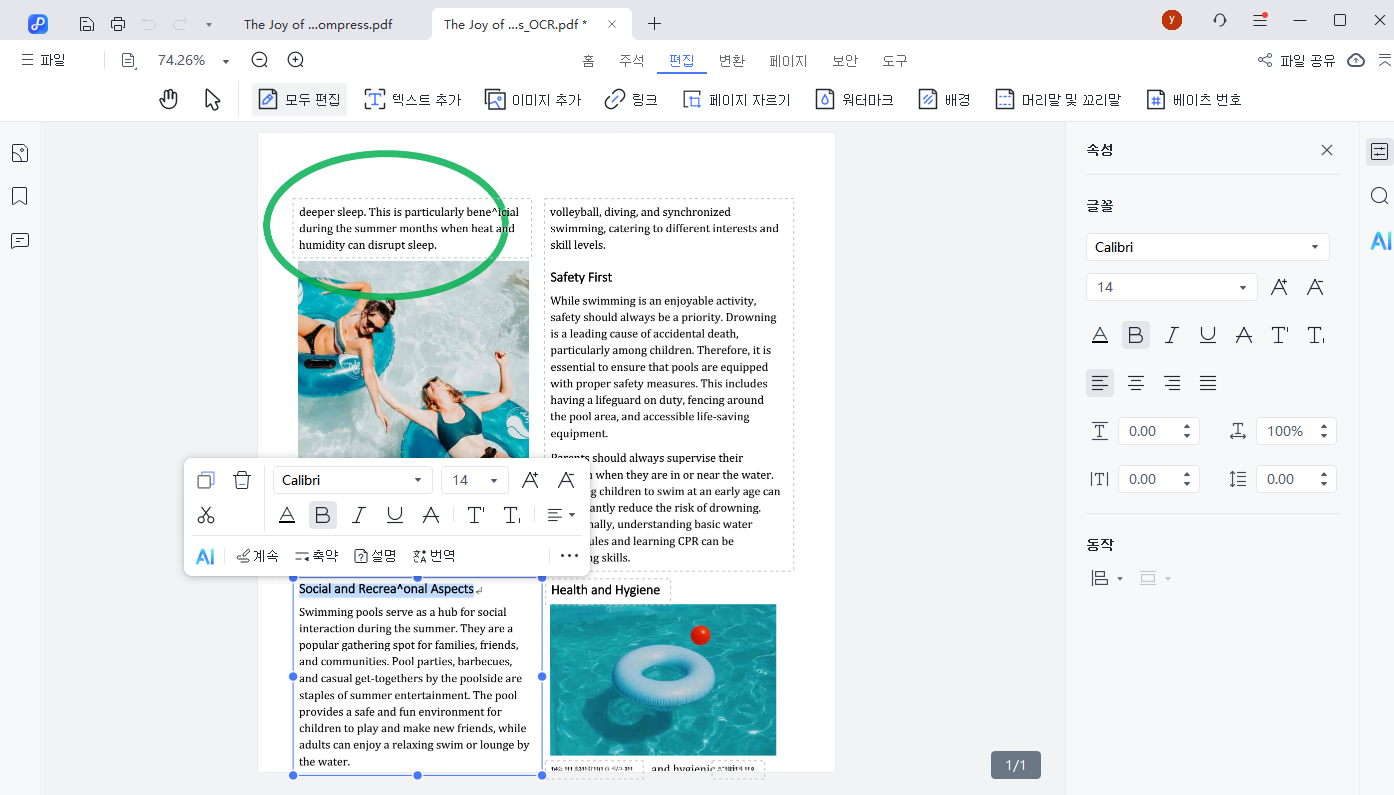Viewport: 1394px width, 795px height.
Task: Open the search icon on right edge
Action: tap(1380, 196)
